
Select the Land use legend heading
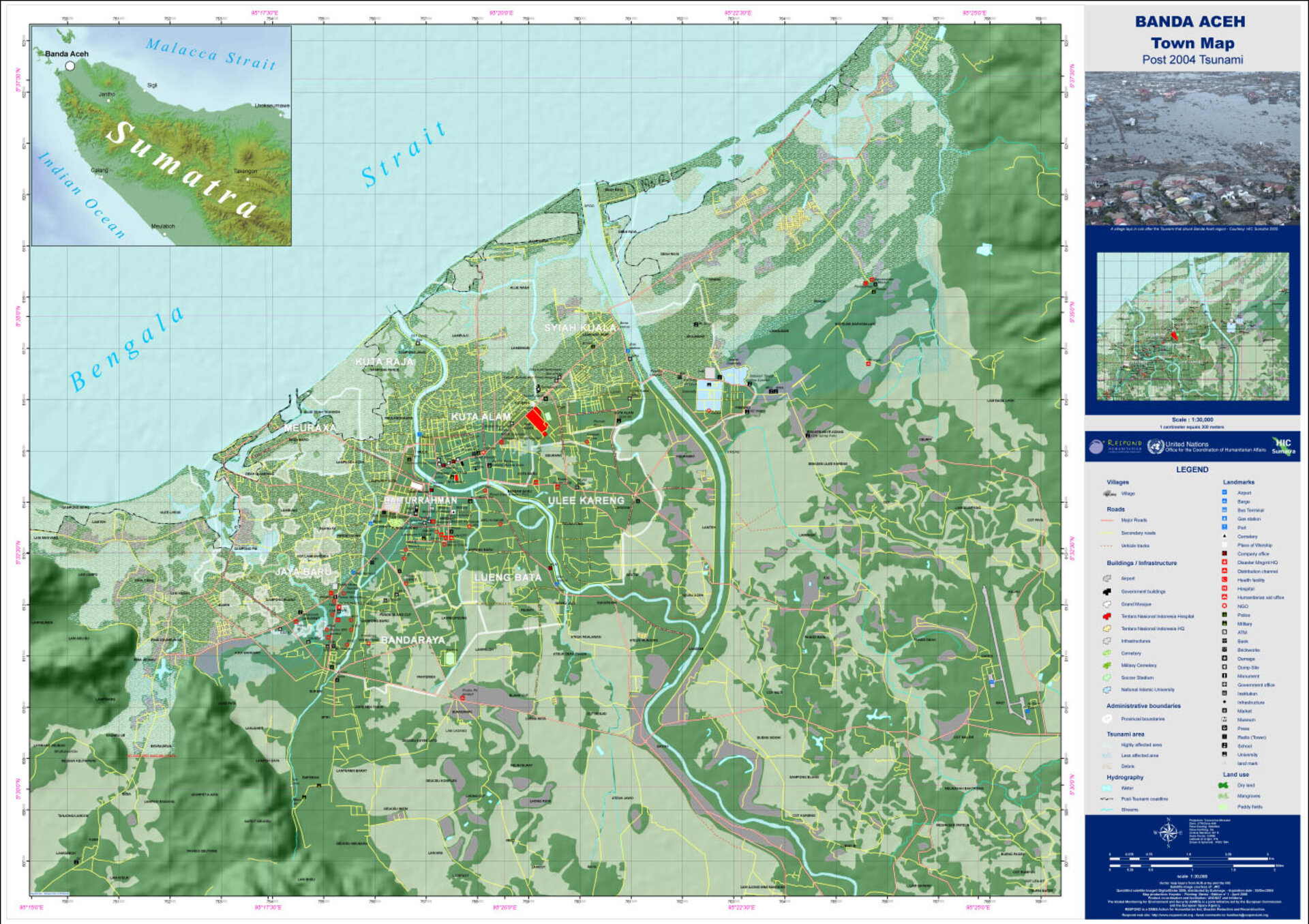(1236, 775)
